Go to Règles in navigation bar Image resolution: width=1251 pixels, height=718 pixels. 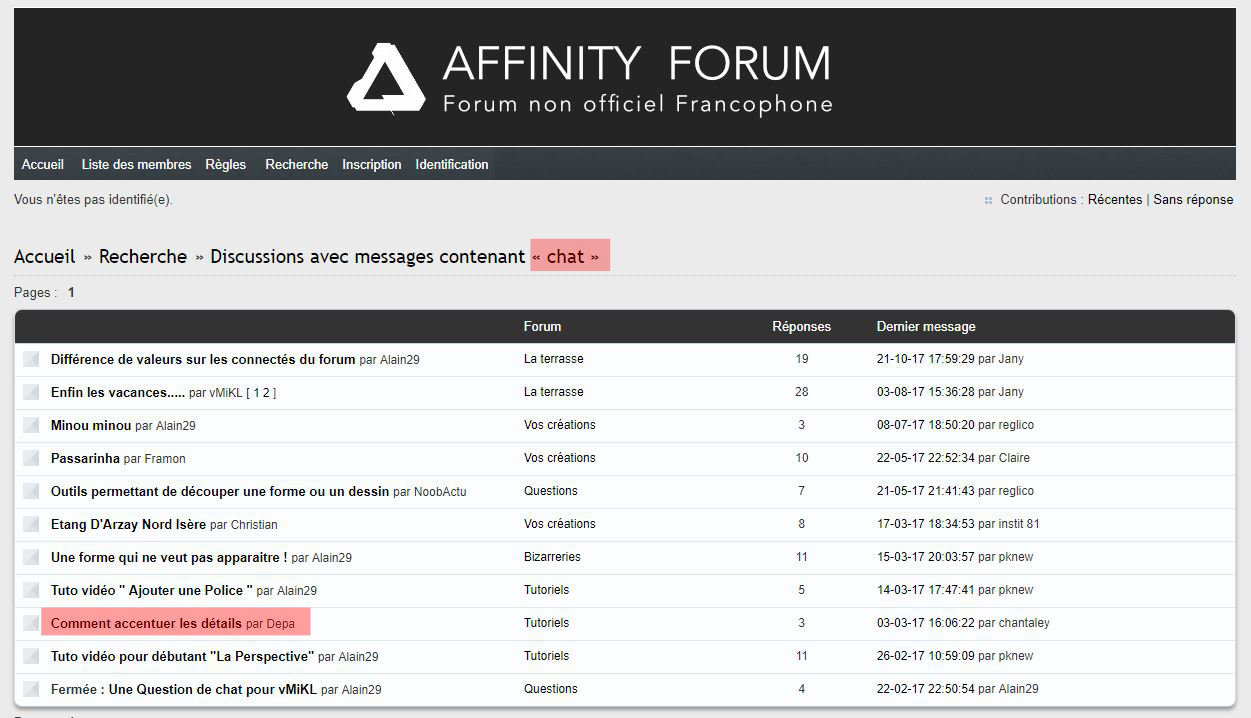pos(225,164)
